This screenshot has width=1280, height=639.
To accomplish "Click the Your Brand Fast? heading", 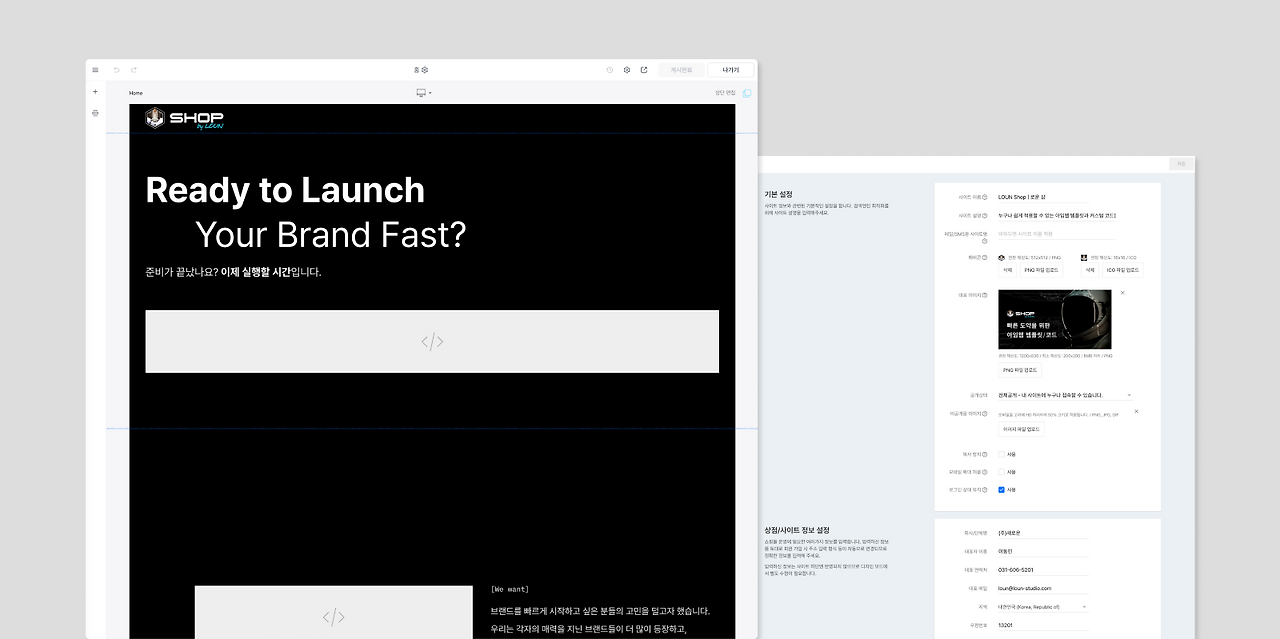I will (331, 235).
